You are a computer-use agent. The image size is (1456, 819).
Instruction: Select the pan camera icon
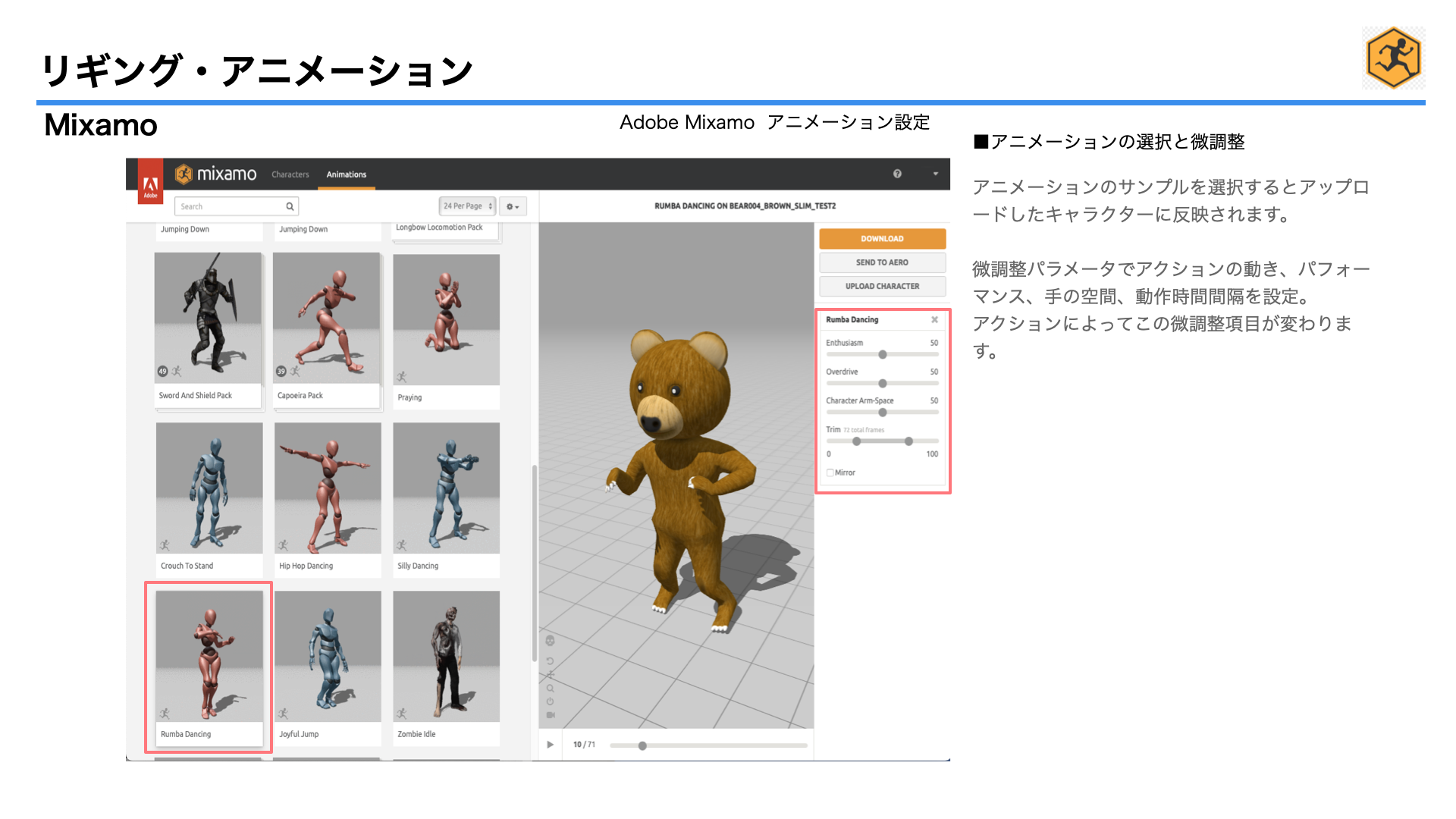(x=550, y=675)
